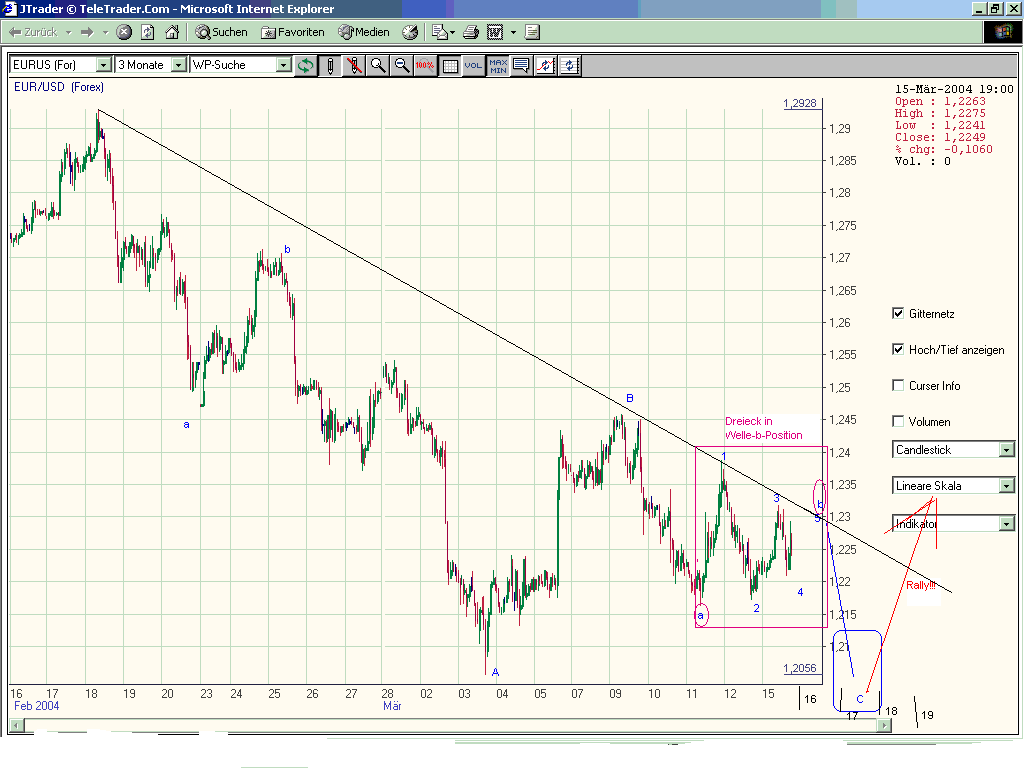The height and width of the screenshot is (768, 1024).
Task: Click the zoom in magnifier
Action: (x=378, y=65)
